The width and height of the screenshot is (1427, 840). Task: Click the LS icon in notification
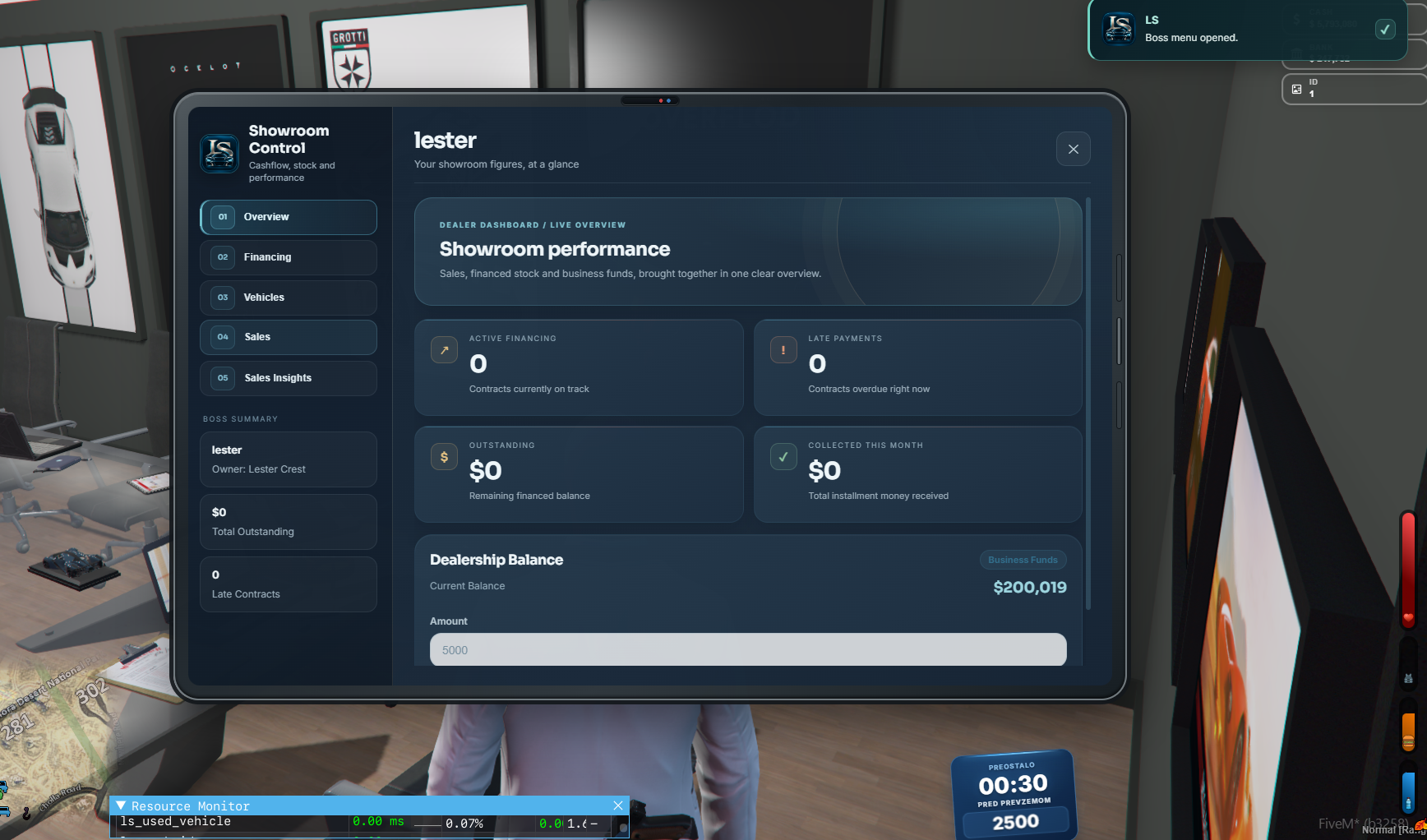pos(1119,29)
